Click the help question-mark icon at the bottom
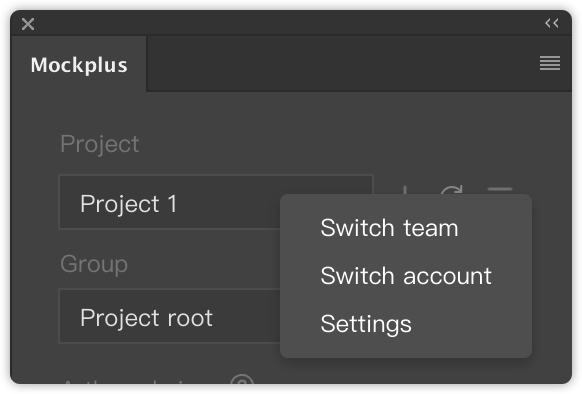582x394 pixels. (242, 380)
